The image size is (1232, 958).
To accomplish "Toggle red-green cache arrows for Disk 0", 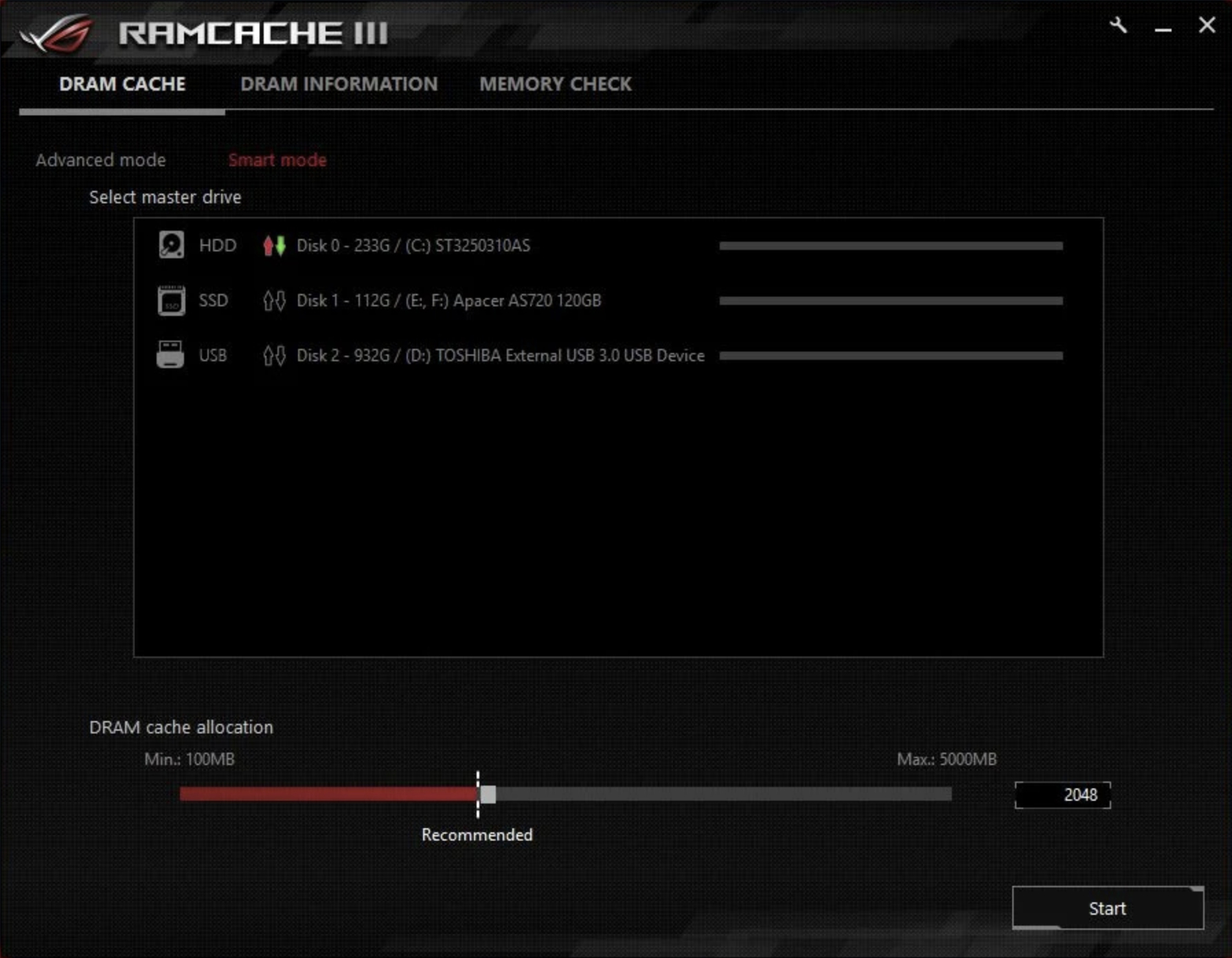I will [274, 245].
